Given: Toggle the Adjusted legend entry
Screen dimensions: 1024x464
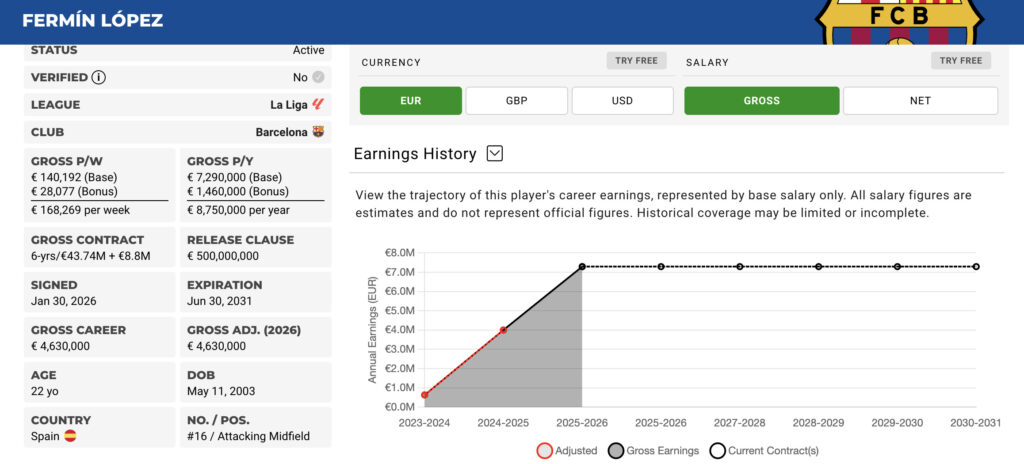Looking at the screenshot, I should coord(568,451).
